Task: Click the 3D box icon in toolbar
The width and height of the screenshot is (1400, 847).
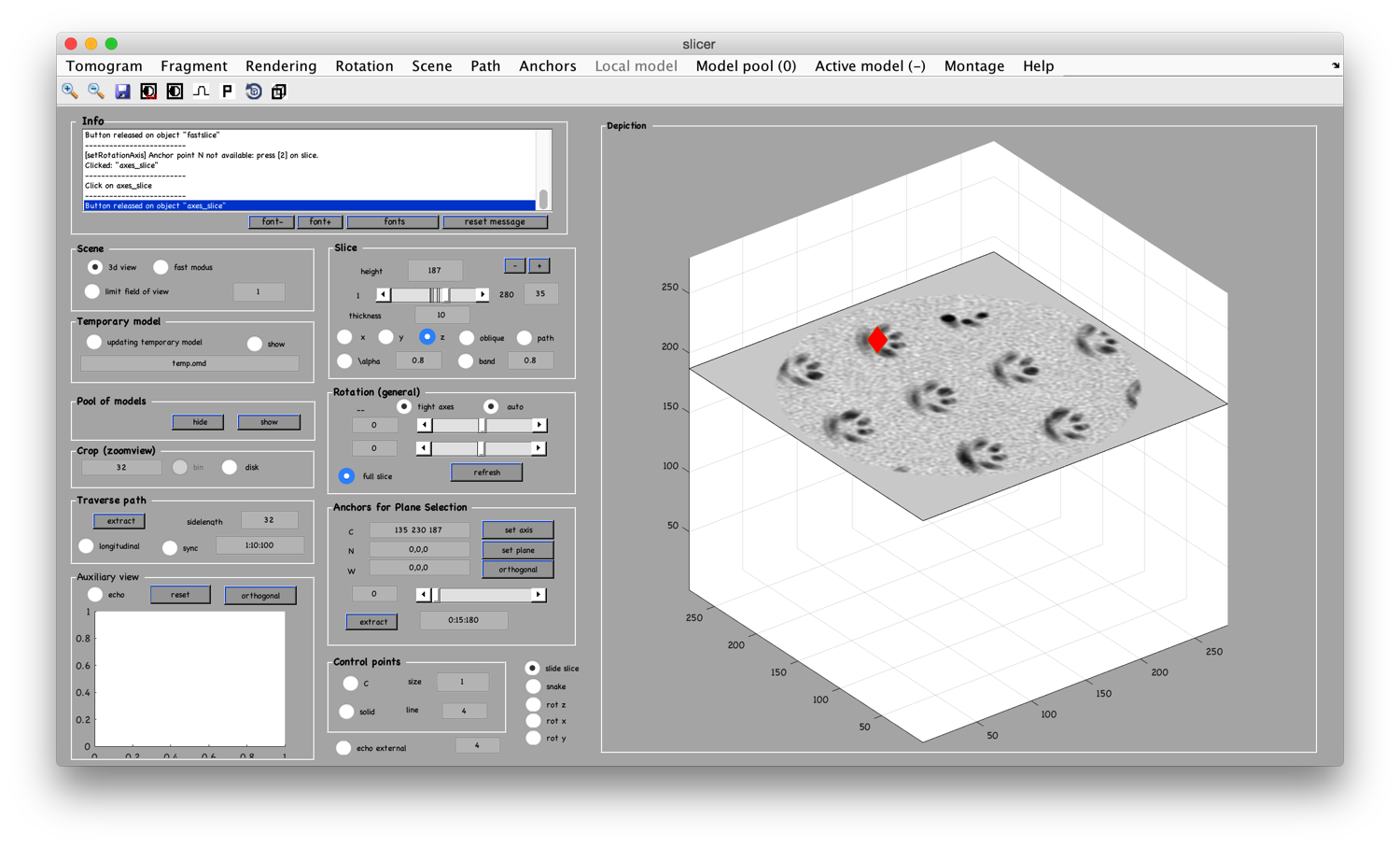Action: (279, 91)
